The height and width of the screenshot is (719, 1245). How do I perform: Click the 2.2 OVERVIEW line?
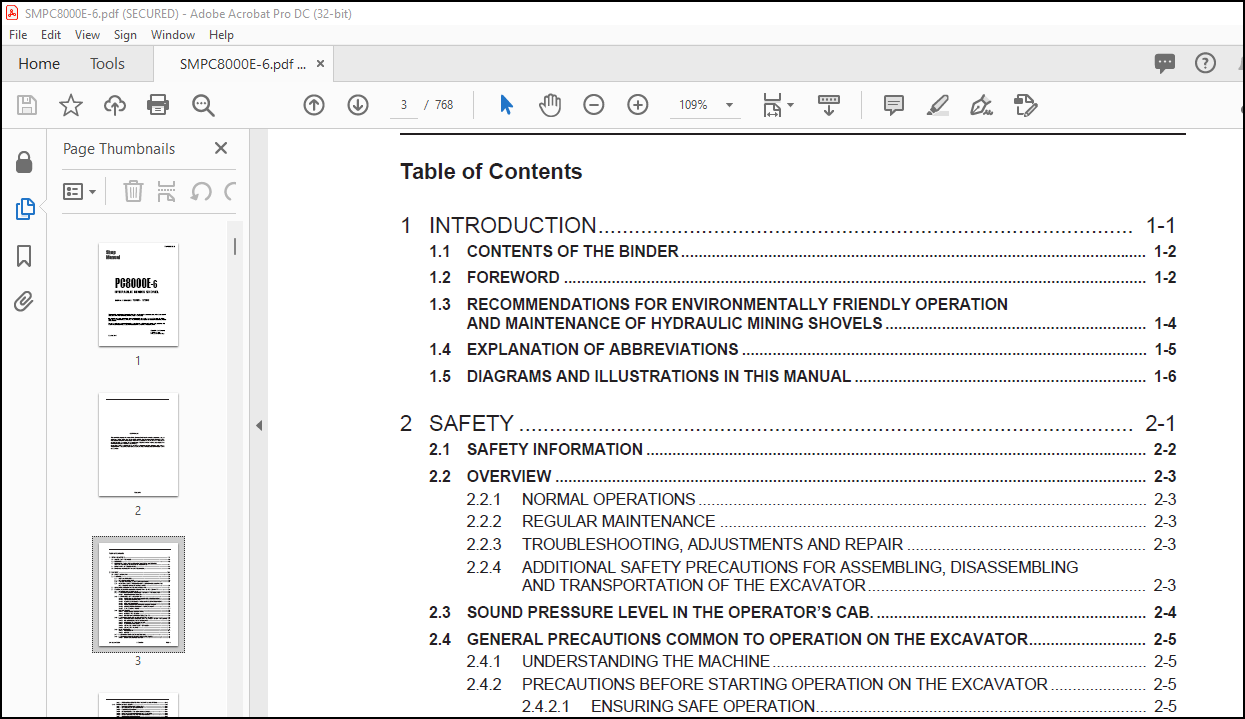802,476
